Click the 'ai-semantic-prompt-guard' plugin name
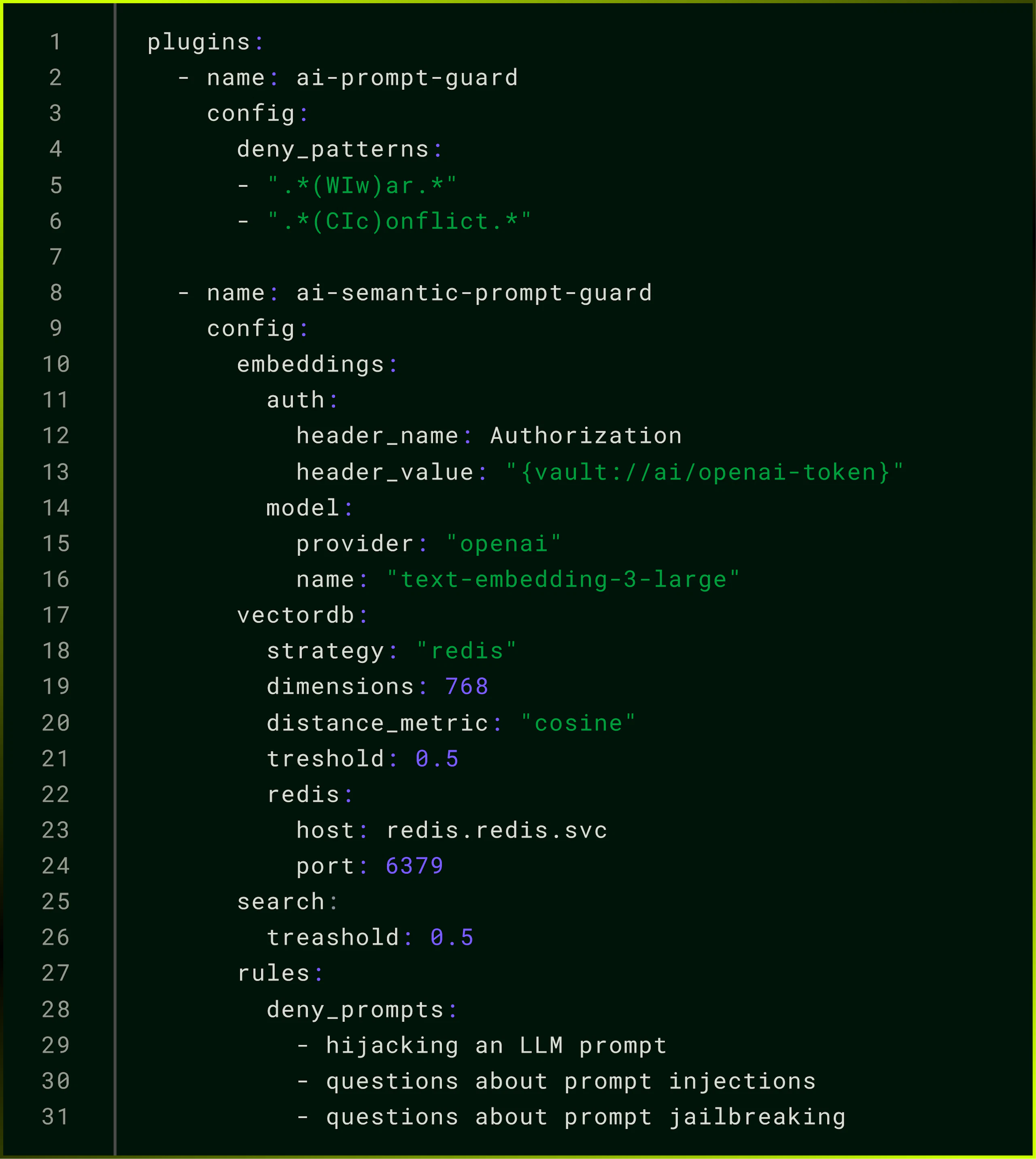The image size is (1036, 1159). 473,293
